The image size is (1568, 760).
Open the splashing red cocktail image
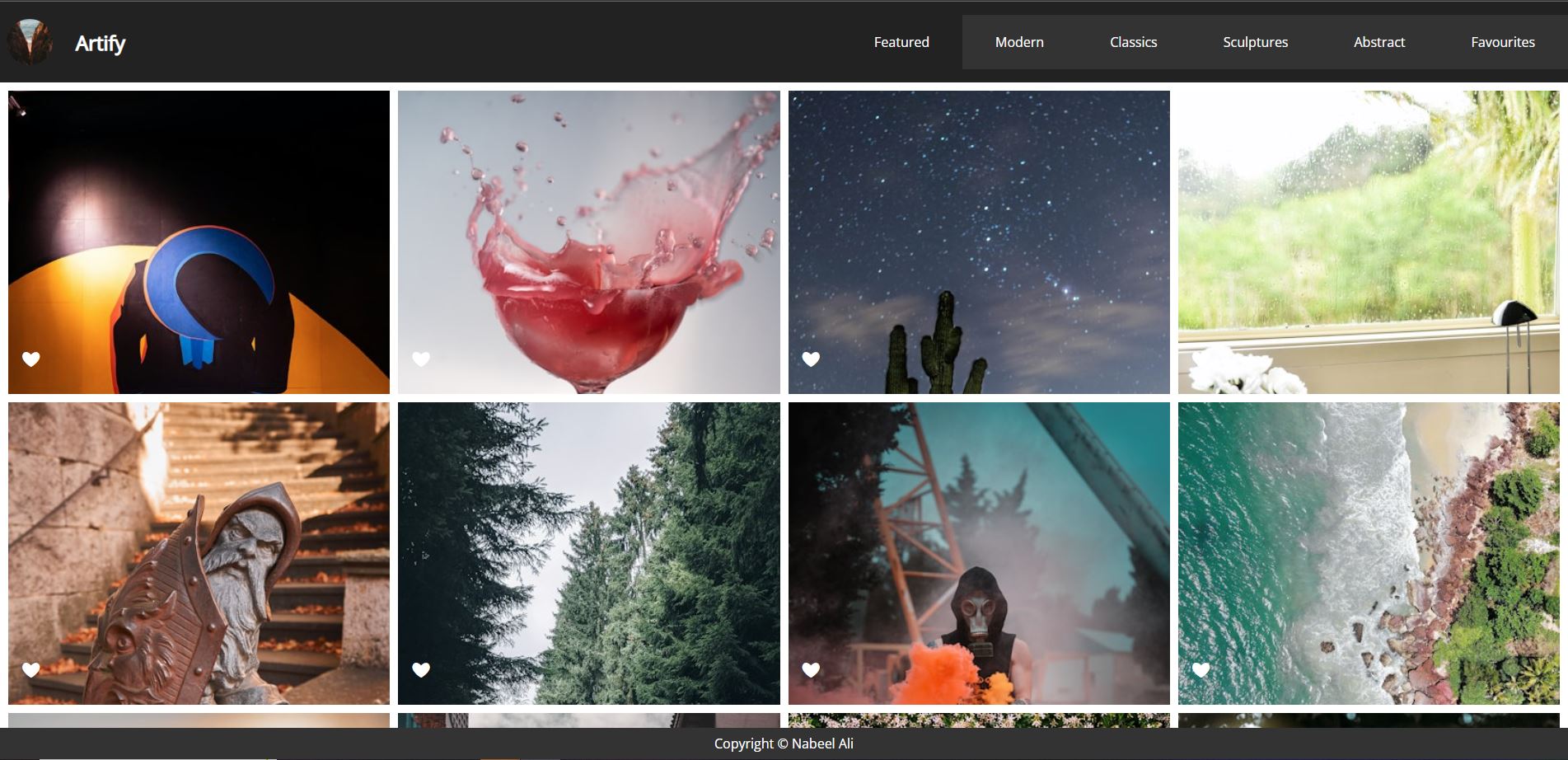point(589,242)
